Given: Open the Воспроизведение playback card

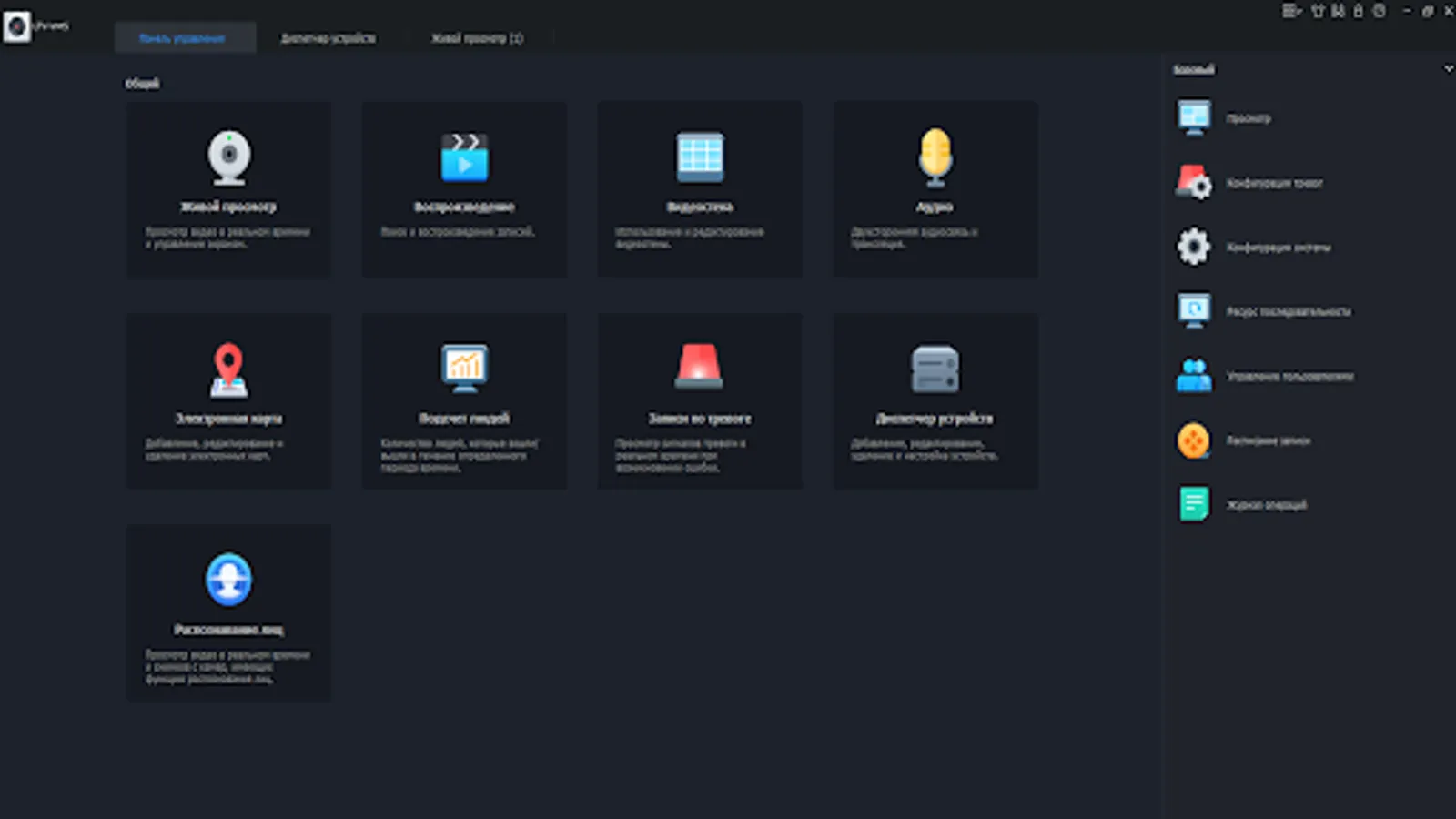Looking at the screenshot, I should [464, 189].
